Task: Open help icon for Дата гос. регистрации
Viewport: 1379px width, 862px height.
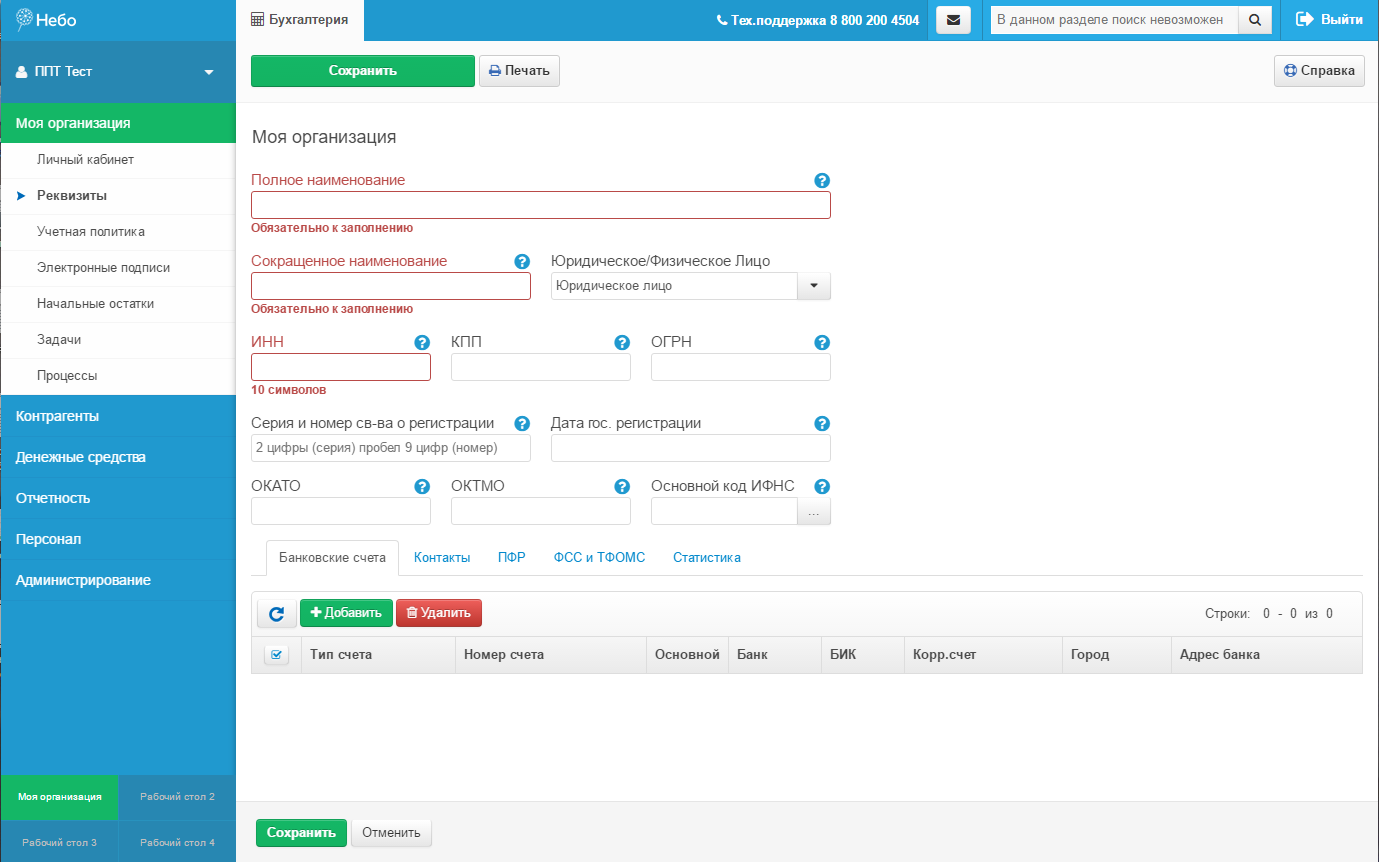Action: pos(822,424)
